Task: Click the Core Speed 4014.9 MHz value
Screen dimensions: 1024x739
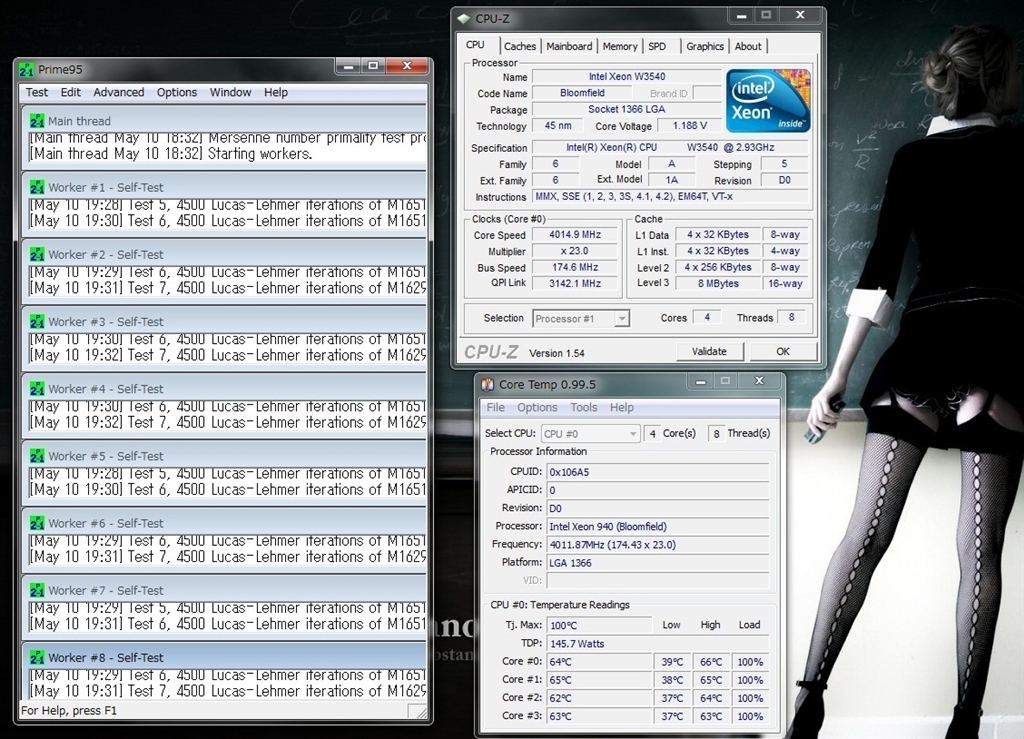Action: pos(575,234)
